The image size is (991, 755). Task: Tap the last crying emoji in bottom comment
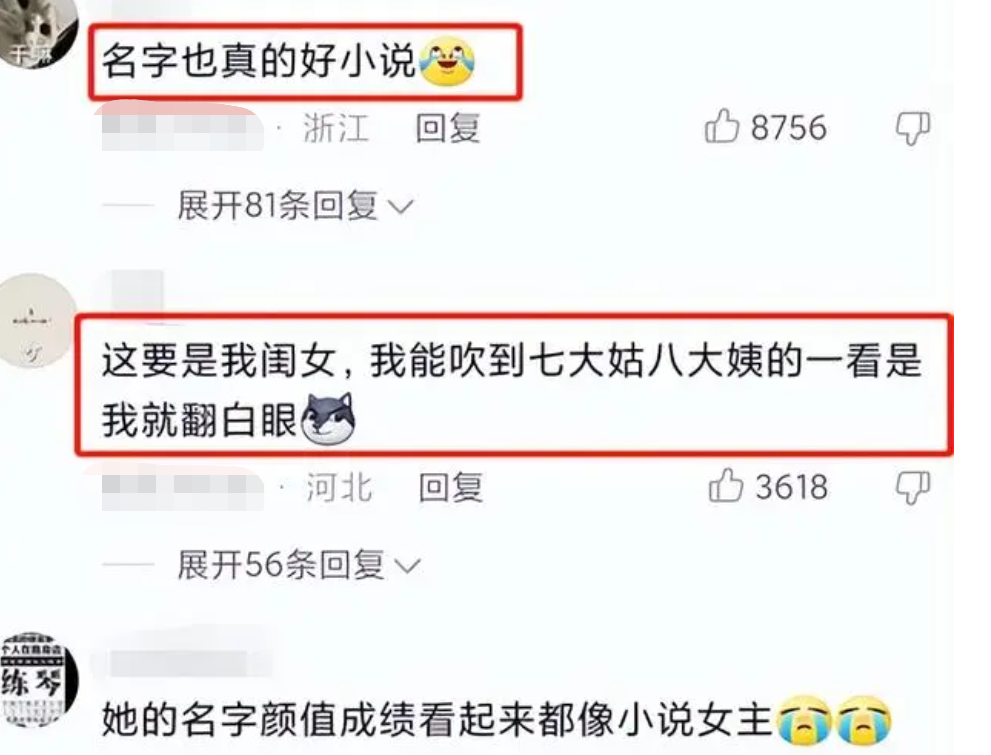click(864, 720)
